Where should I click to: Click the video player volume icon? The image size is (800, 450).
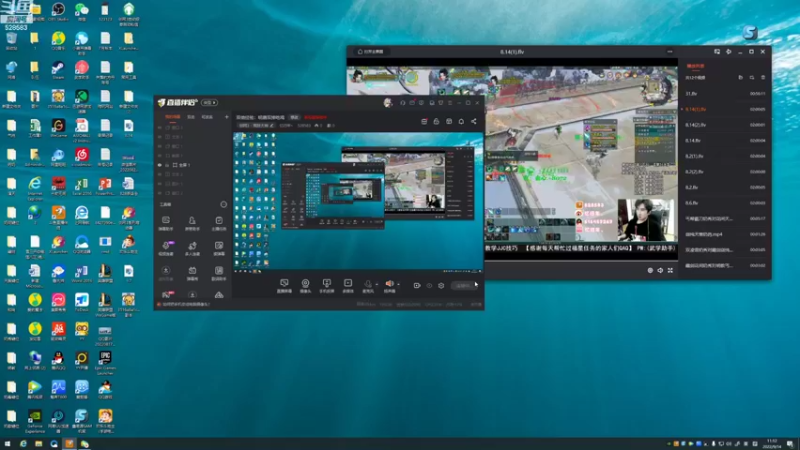(x=660, y=270)
